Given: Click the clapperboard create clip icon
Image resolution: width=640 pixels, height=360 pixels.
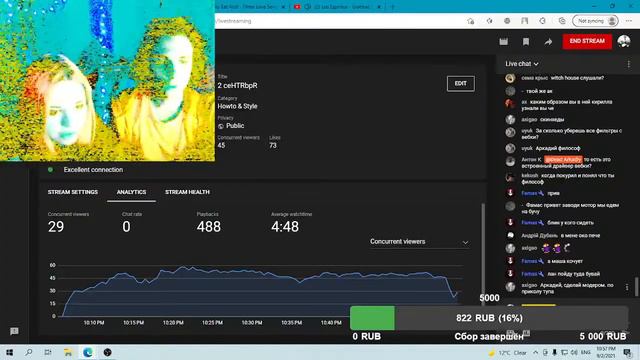Looking at the screenshot, I should pyautogui.click(x=504, y=41).
